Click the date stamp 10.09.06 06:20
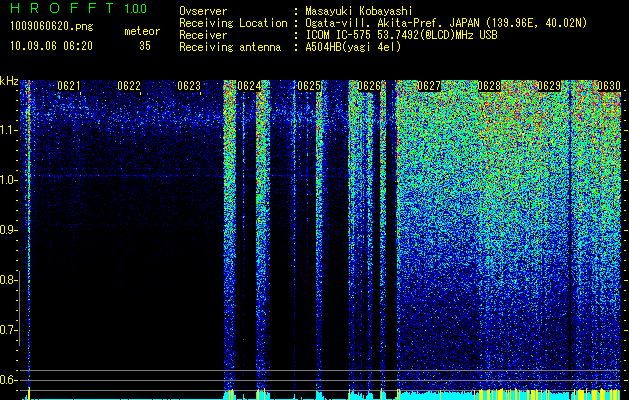Screen dimensions: 629x400 [51, 46]
